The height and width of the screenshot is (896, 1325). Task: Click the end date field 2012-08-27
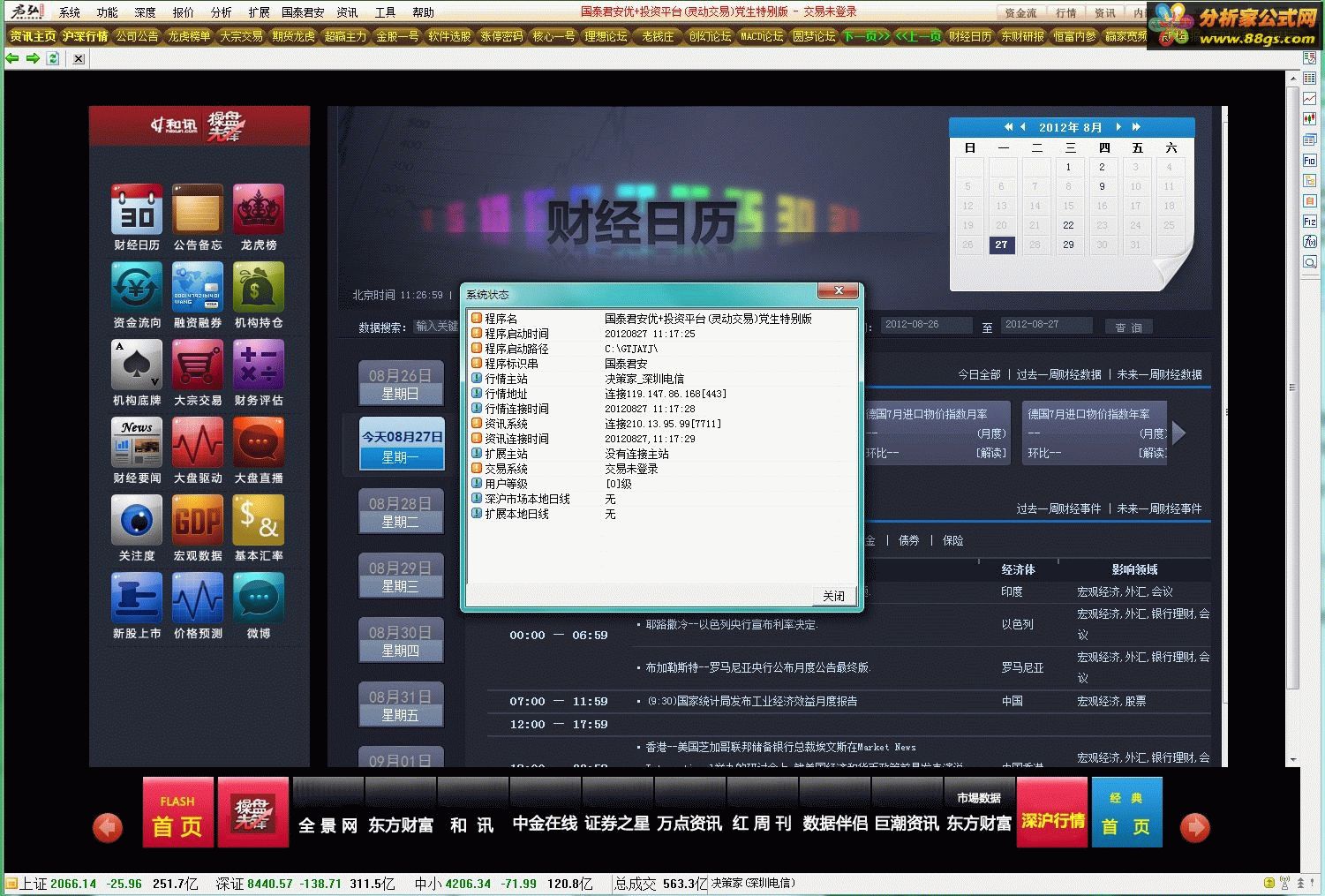(1045, 325)
